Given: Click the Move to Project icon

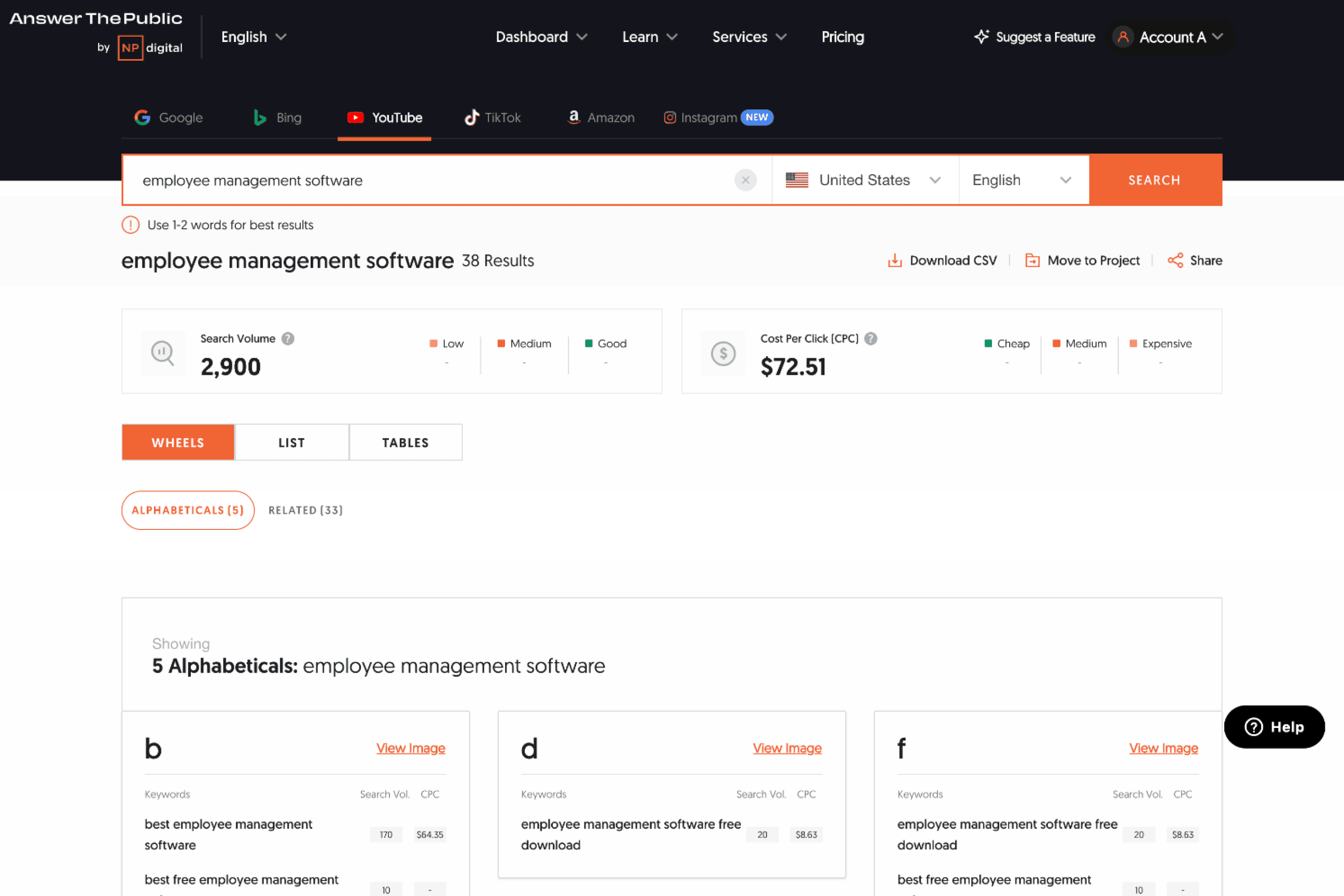Looking at the screenshot, I should coord(1032,261).
